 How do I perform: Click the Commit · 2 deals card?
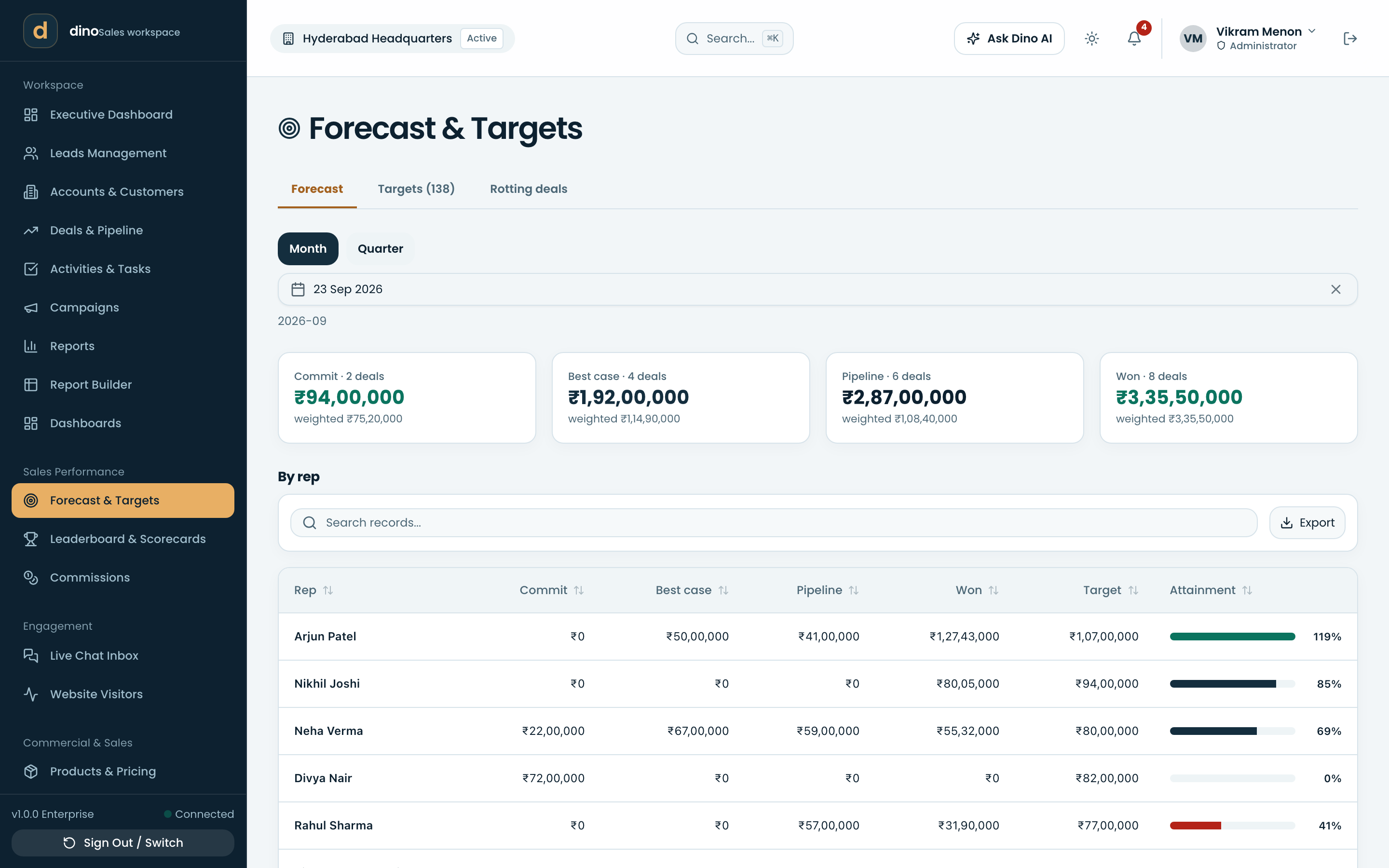coord(407,398)
